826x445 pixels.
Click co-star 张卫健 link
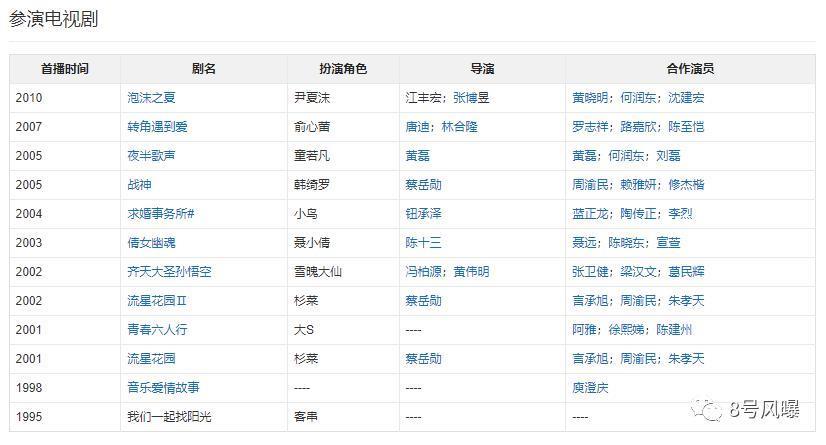(x=590, y=271)
